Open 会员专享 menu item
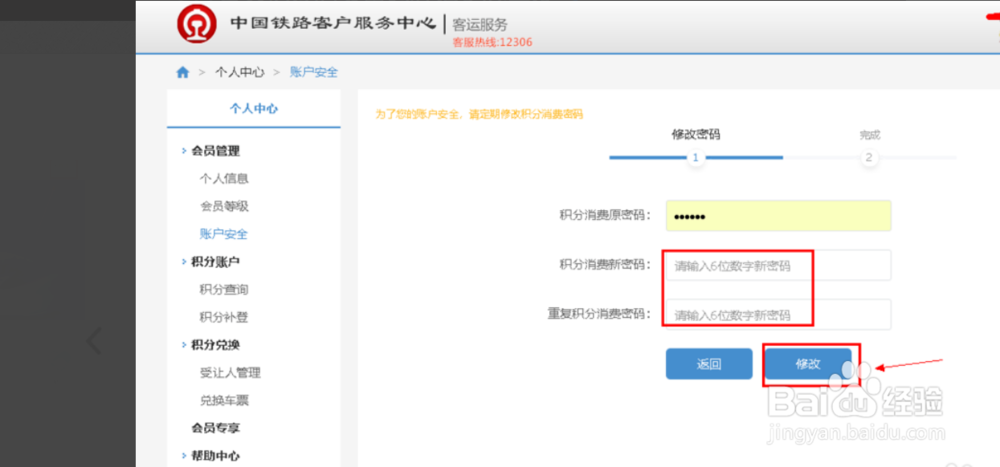This screenshot has height=467, width=1000. click(216, 428)
